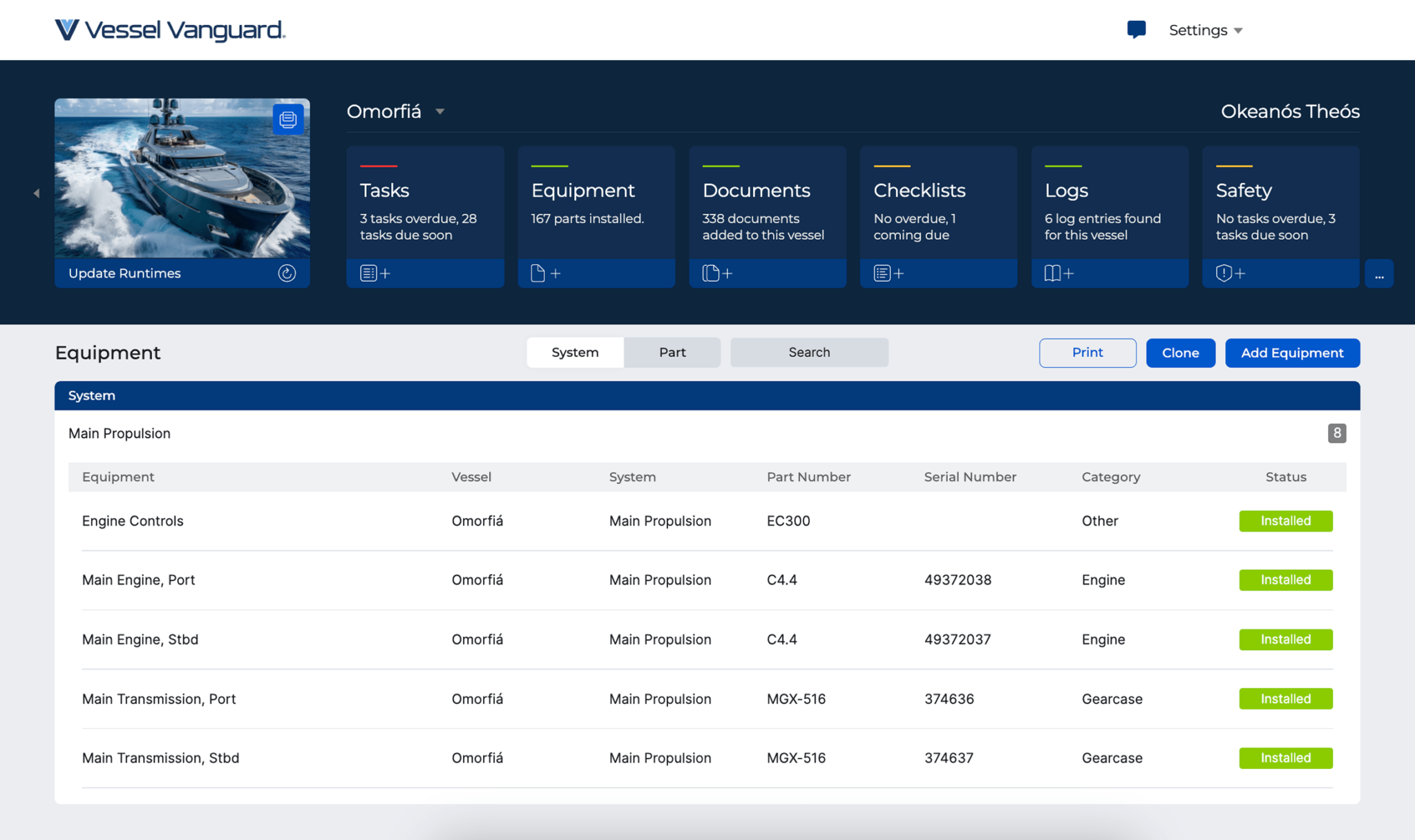The height and width of the screenshot is (840, 1415).
Task: Open the add log entry icon under Logs
Action: pos(1058,273)
